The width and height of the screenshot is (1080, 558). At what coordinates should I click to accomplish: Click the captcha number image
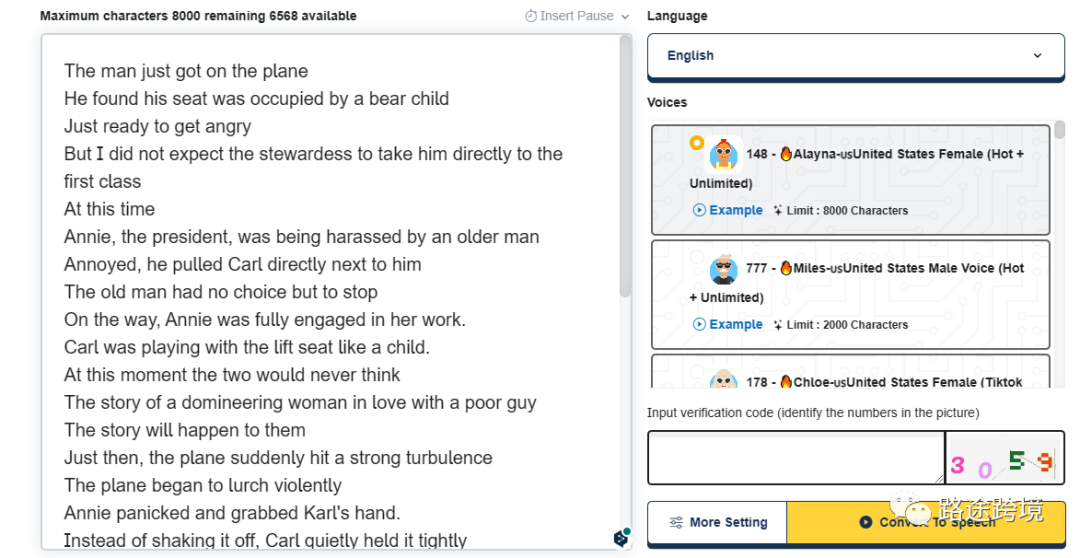1005,457
